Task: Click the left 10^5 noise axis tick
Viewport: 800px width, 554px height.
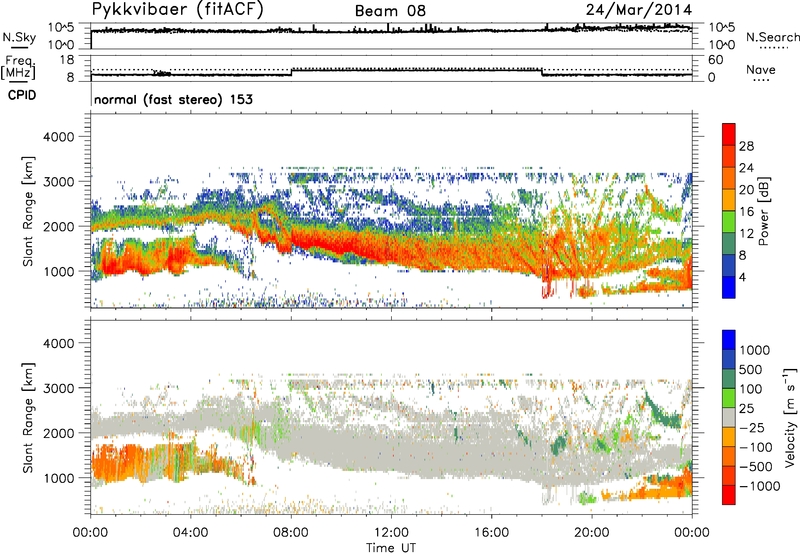Action: click(61, 27)
